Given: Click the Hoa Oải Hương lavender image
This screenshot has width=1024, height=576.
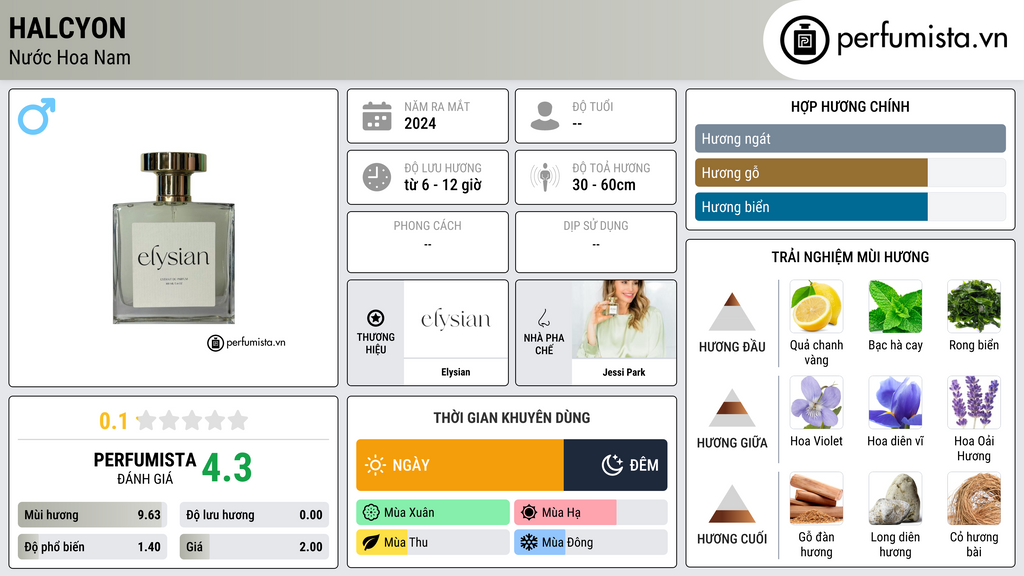Looking at the screenshot, I should [x=974, y=402].
